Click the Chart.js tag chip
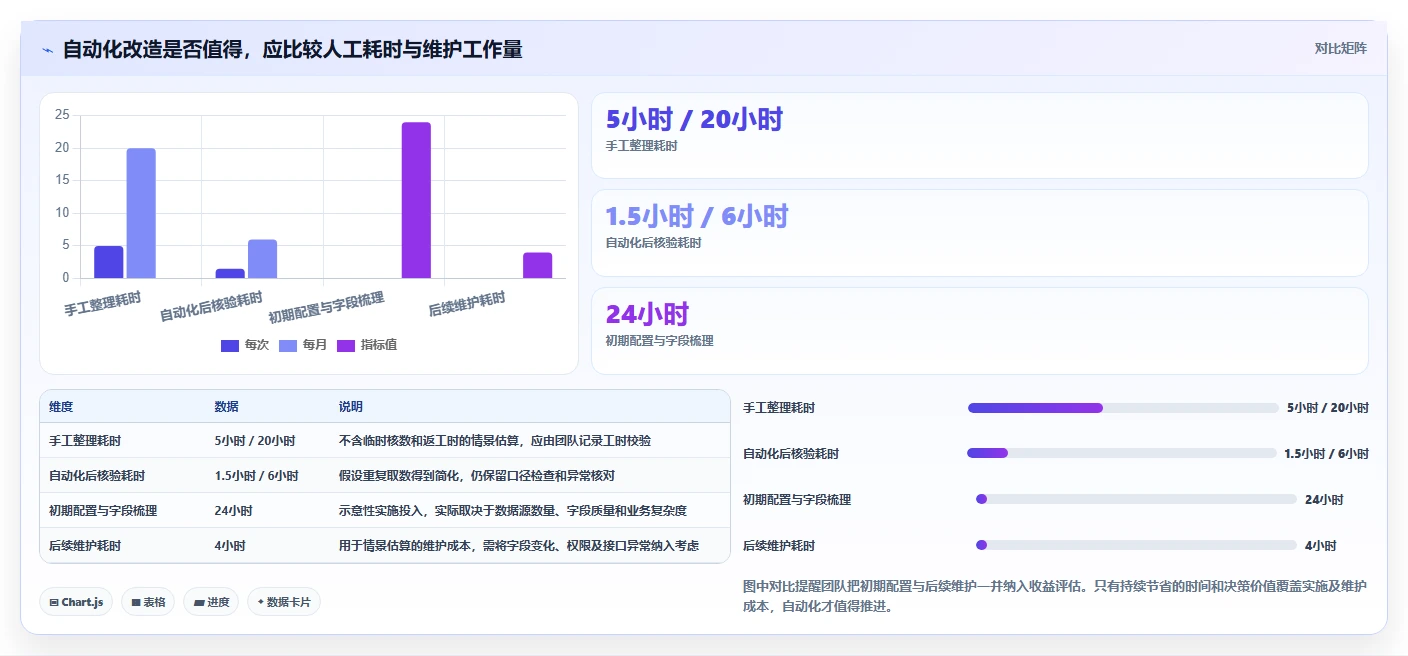This screenshot has width=1408, height=656. pos(76,602)
